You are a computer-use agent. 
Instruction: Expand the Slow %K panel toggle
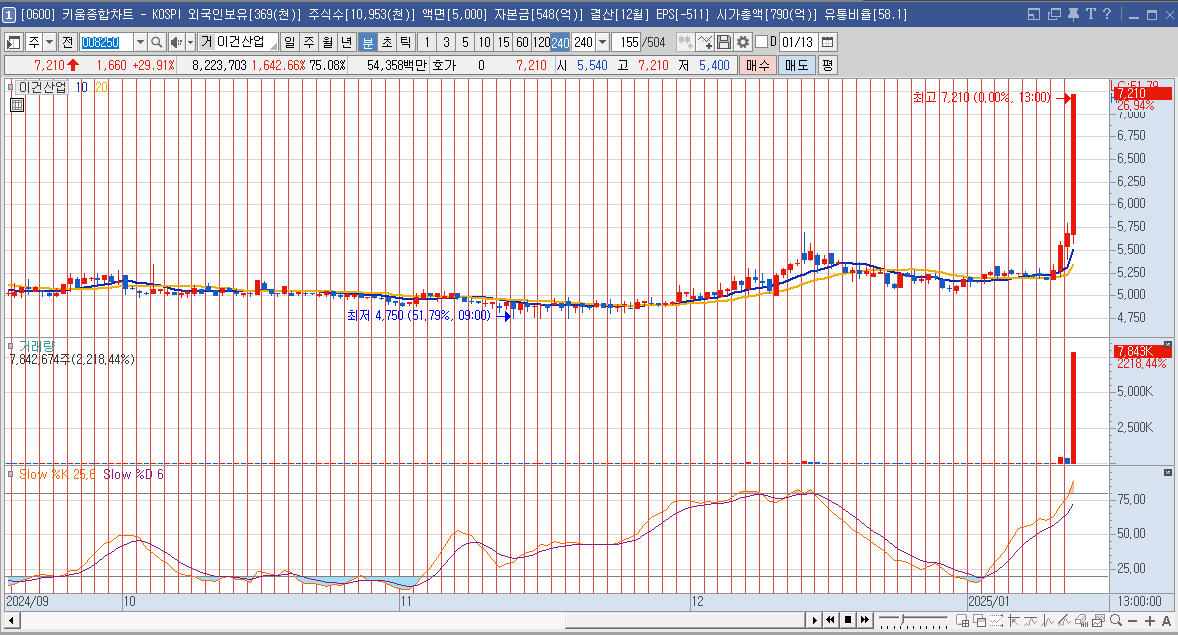(x=11, y=474)
